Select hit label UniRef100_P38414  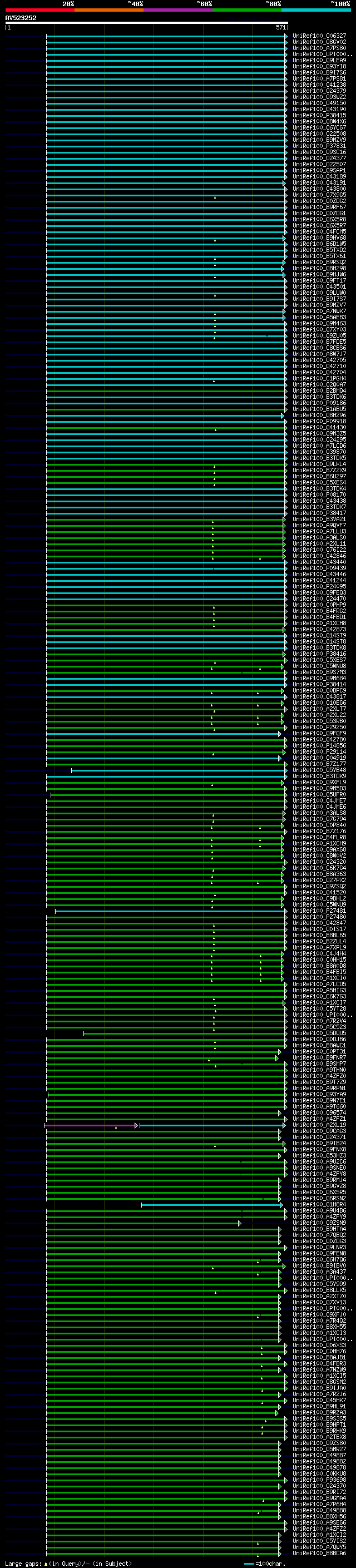click(319, 684)
